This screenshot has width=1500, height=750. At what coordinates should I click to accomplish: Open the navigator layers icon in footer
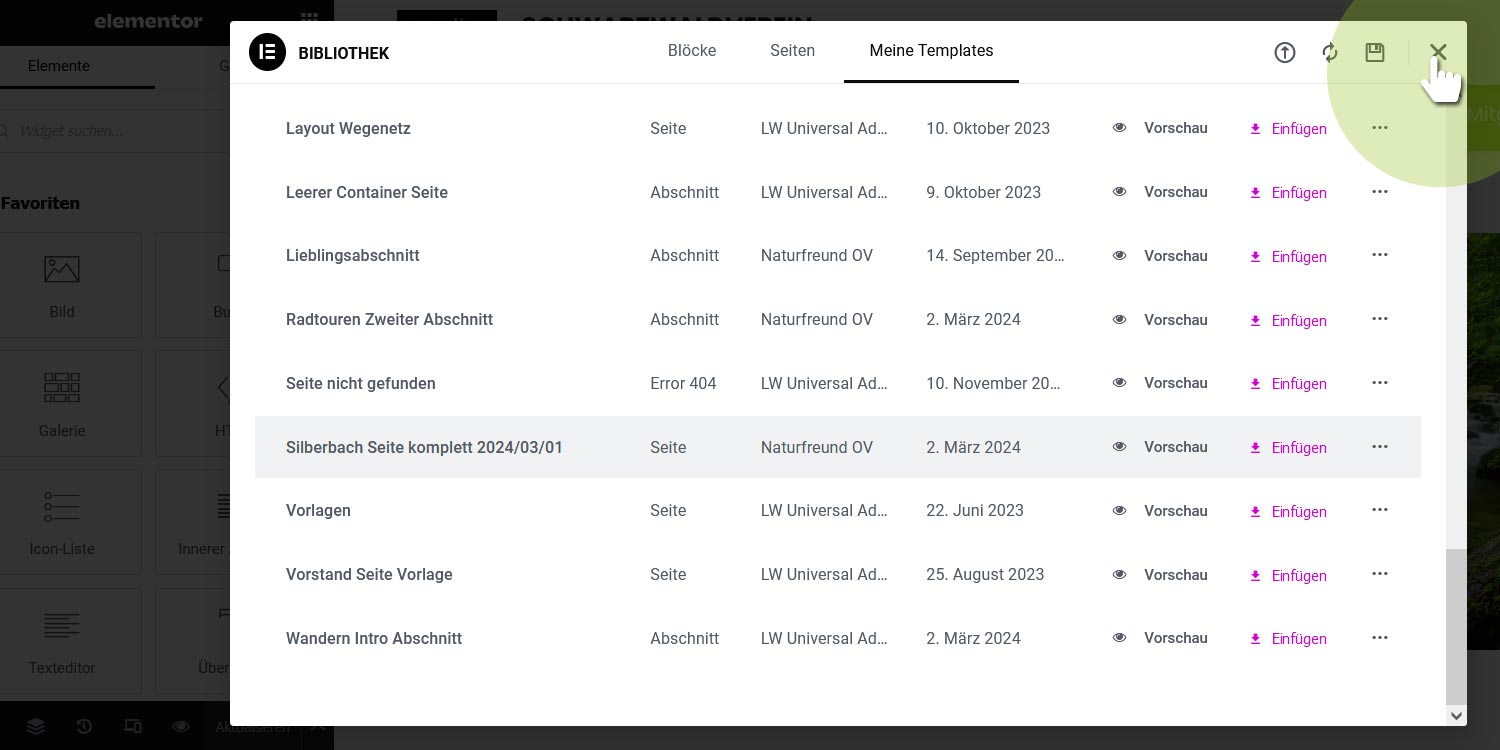click(36, 727)
